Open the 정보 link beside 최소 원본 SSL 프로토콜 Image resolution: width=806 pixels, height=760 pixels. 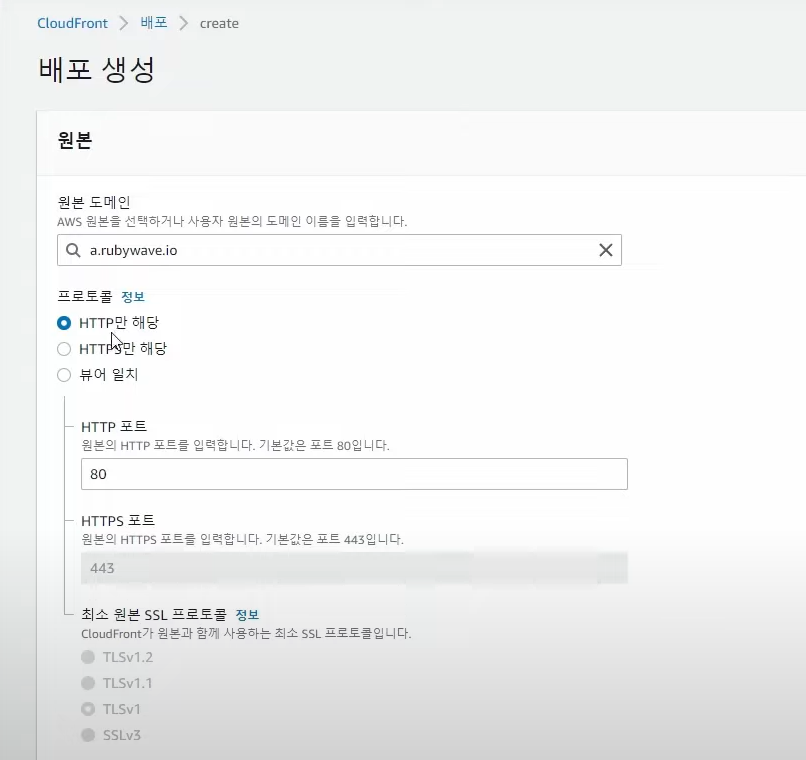(247, 615)
